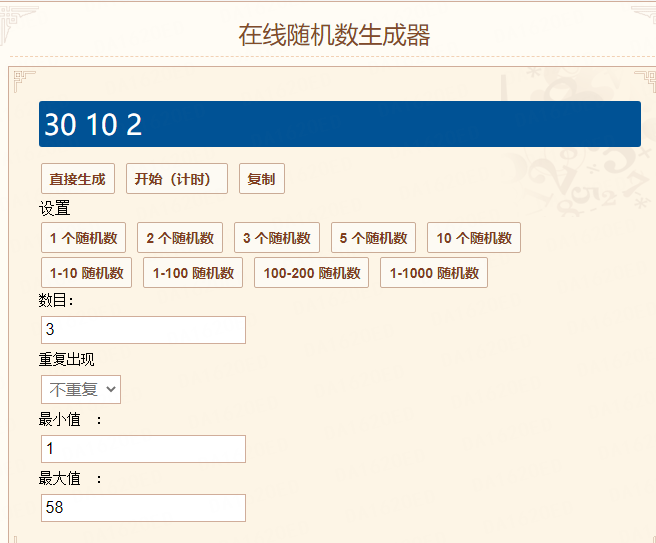656x543 pixels.
Task: Click the 设置 label
Action: [54, 208]
